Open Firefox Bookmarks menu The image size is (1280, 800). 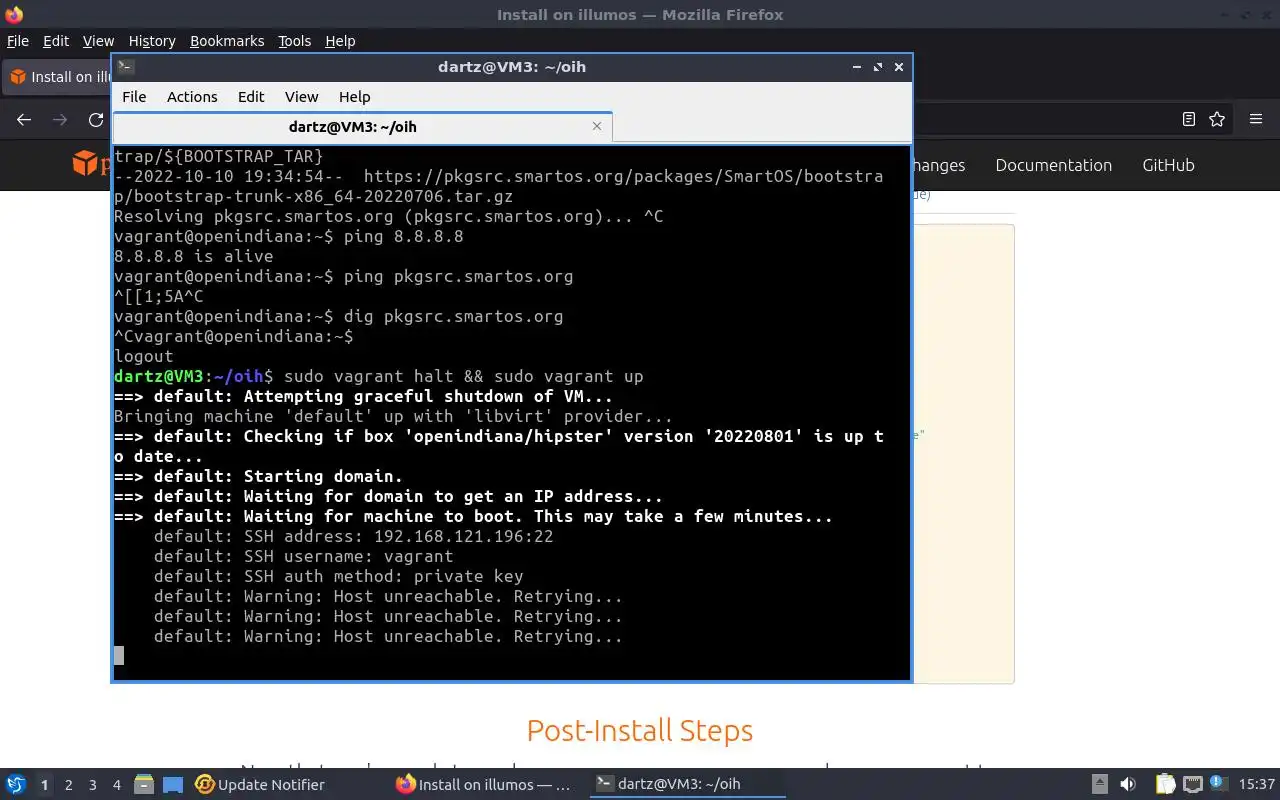[227, 41]
